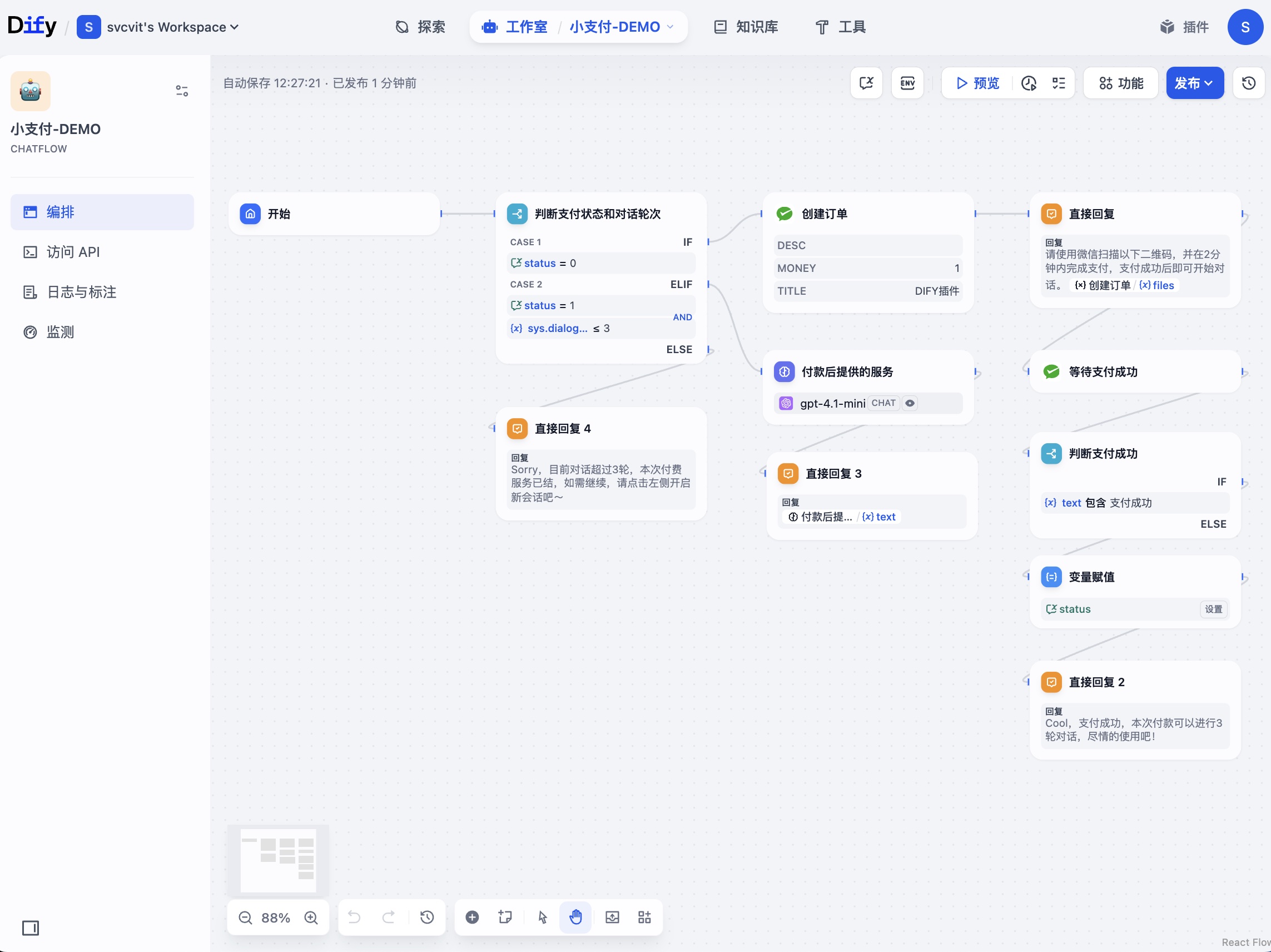Open 访问 API in sidebar

[x=73, y=252]
